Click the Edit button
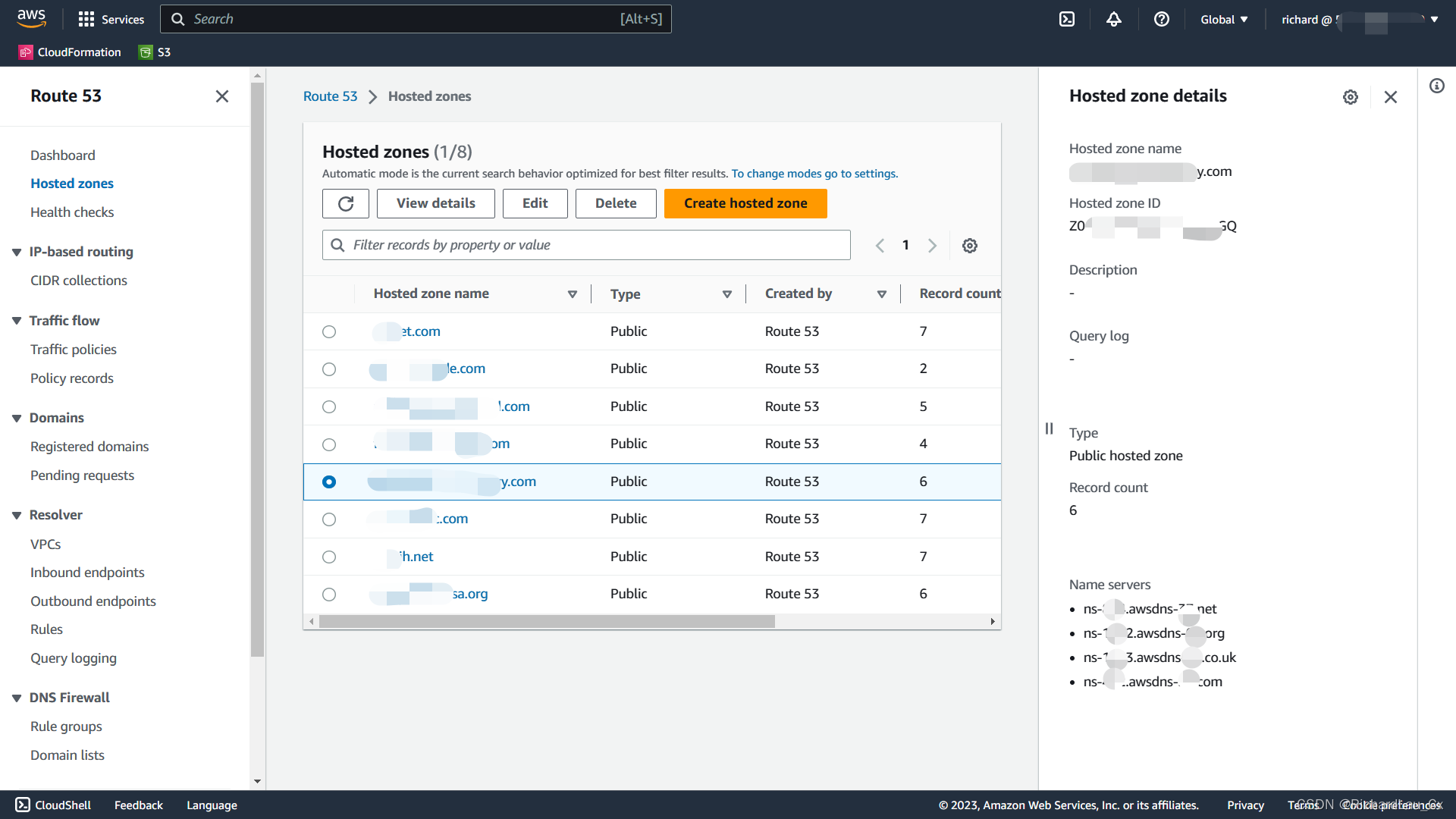Image resolution: width=1456 pixels, height=819 pixels. point(535,203)
